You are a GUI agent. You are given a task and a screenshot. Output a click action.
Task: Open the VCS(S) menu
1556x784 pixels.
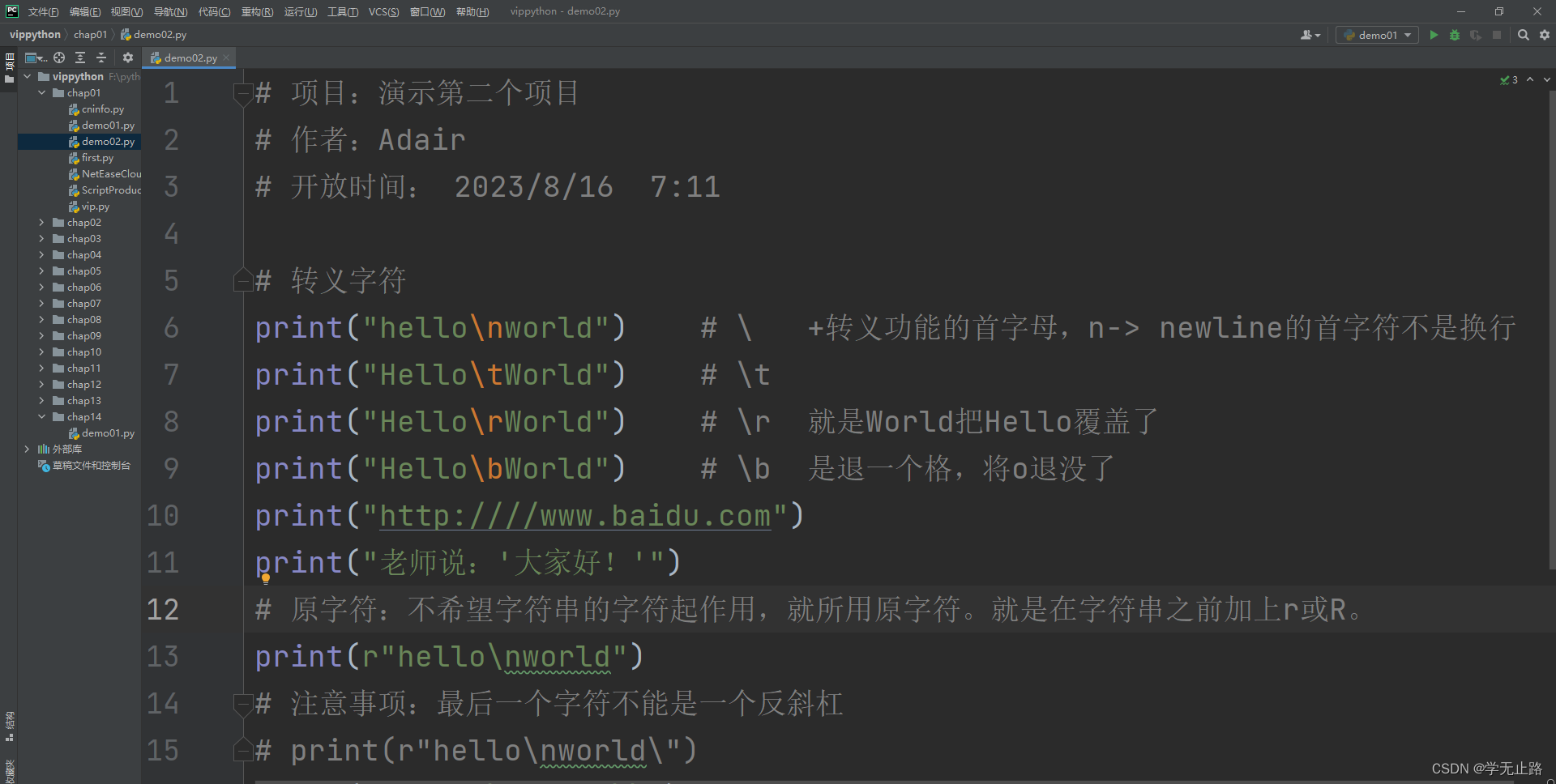pos(383,11)
